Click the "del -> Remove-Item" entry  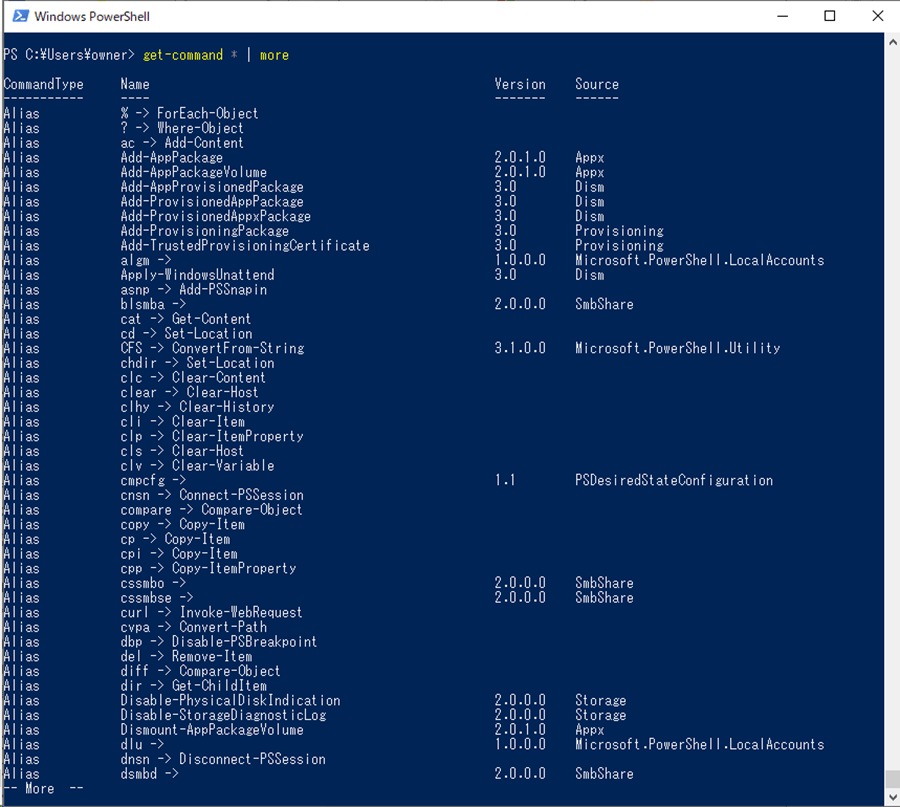point(186,657)
